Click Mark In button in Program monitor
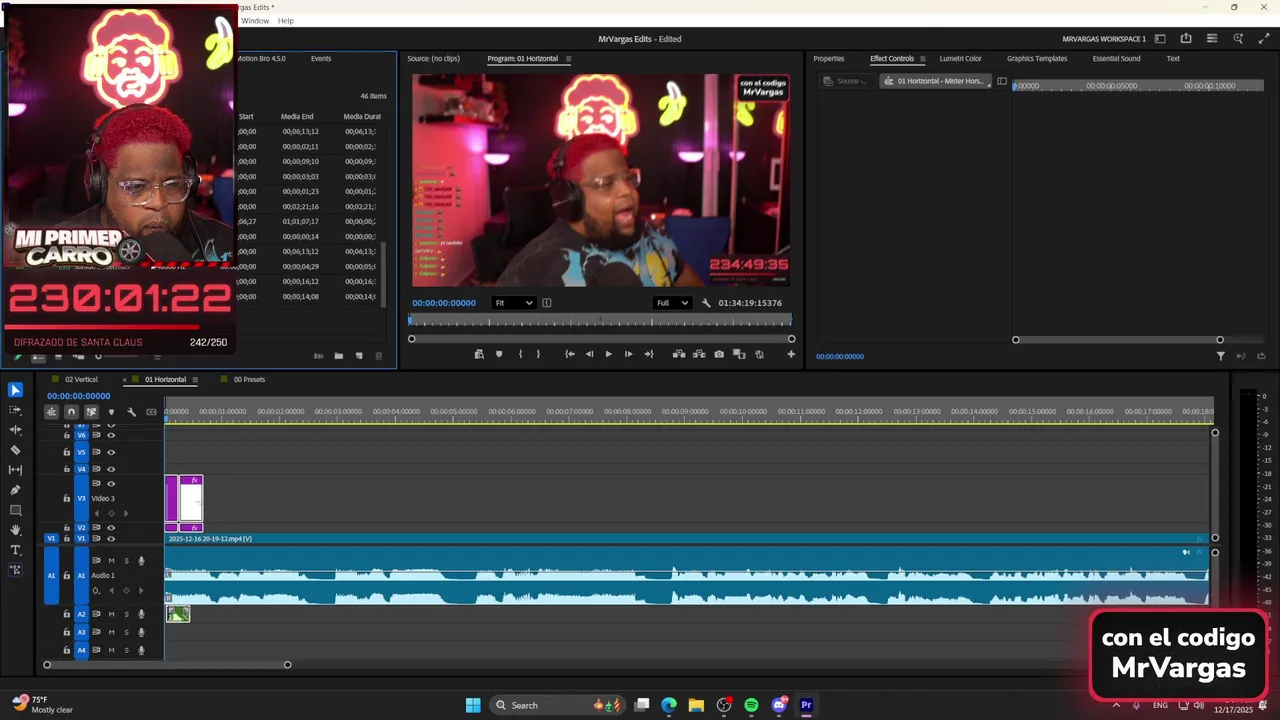The height and width of the screenshot is (720, 1280). tap(520, 354)
